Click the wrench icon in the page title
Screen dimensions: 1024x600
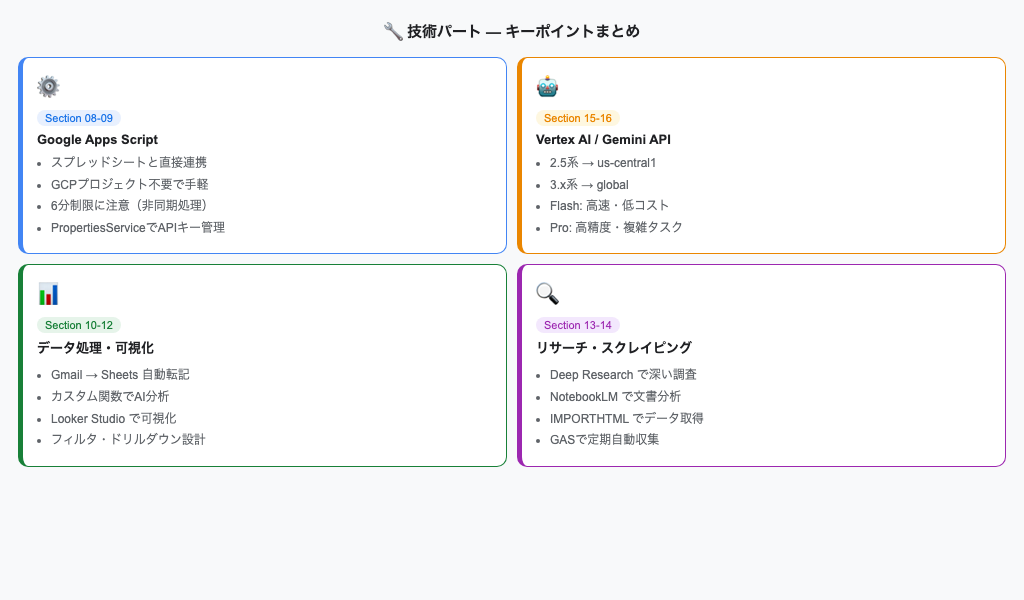pyautogui.click(x=391, y=30)
